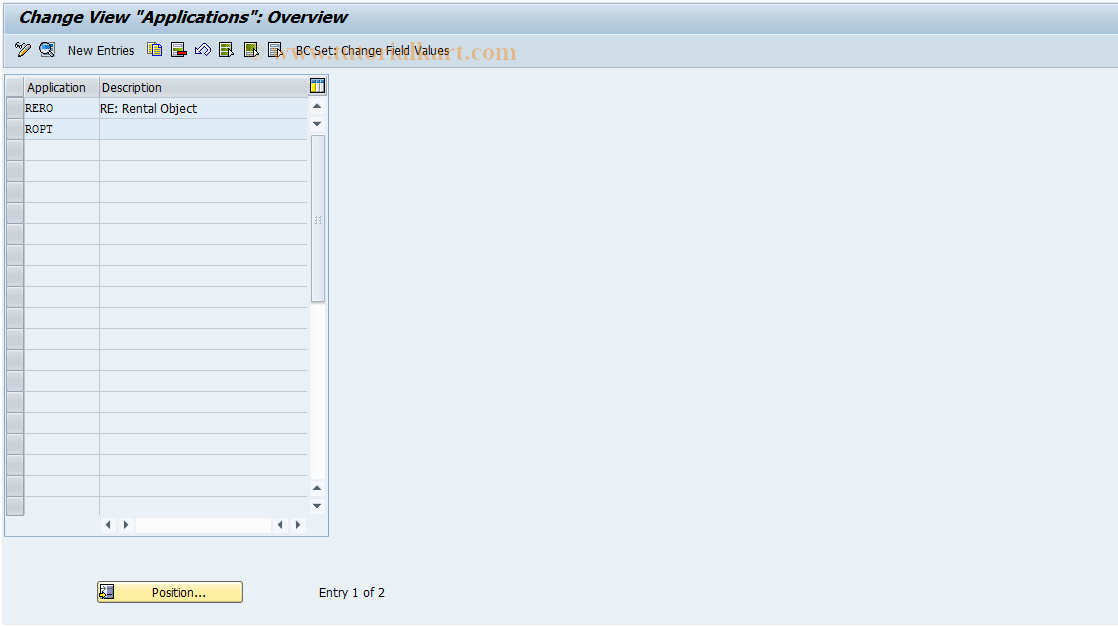Screen dimensions: 1118x627
Task: Click the Description column header
Action: point(203,87)
